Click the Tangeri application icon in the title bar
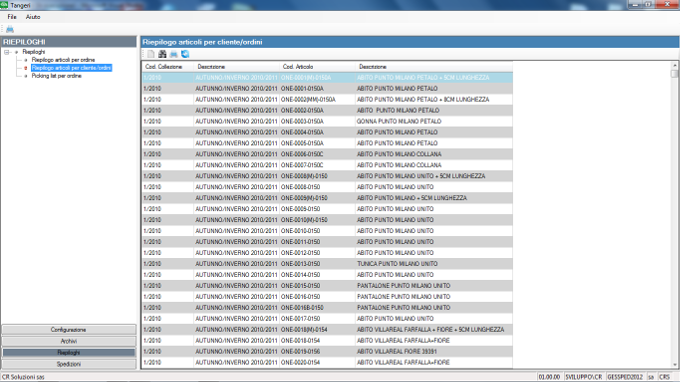680x382 pixels. tap(4, 5)
